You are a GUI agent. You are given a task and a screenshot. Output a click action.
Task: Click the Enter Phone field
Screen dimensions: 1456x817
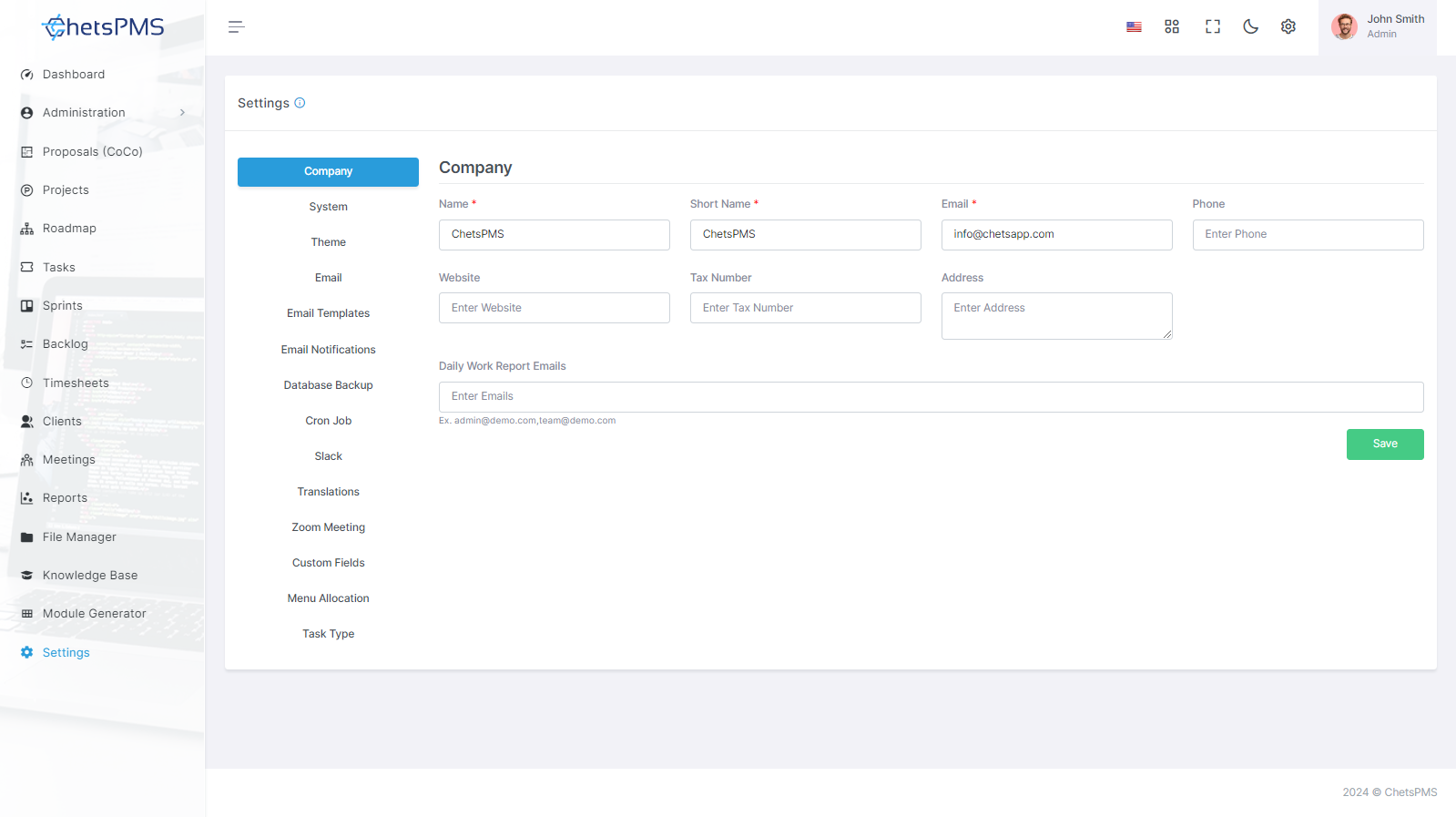pyautogui.click(x=1308, y=235)
